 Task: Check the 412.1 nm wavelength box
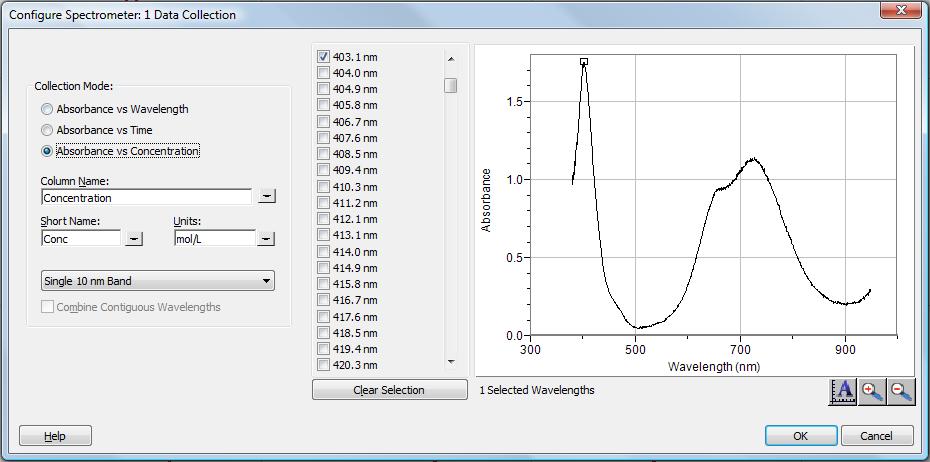(323, 219)
